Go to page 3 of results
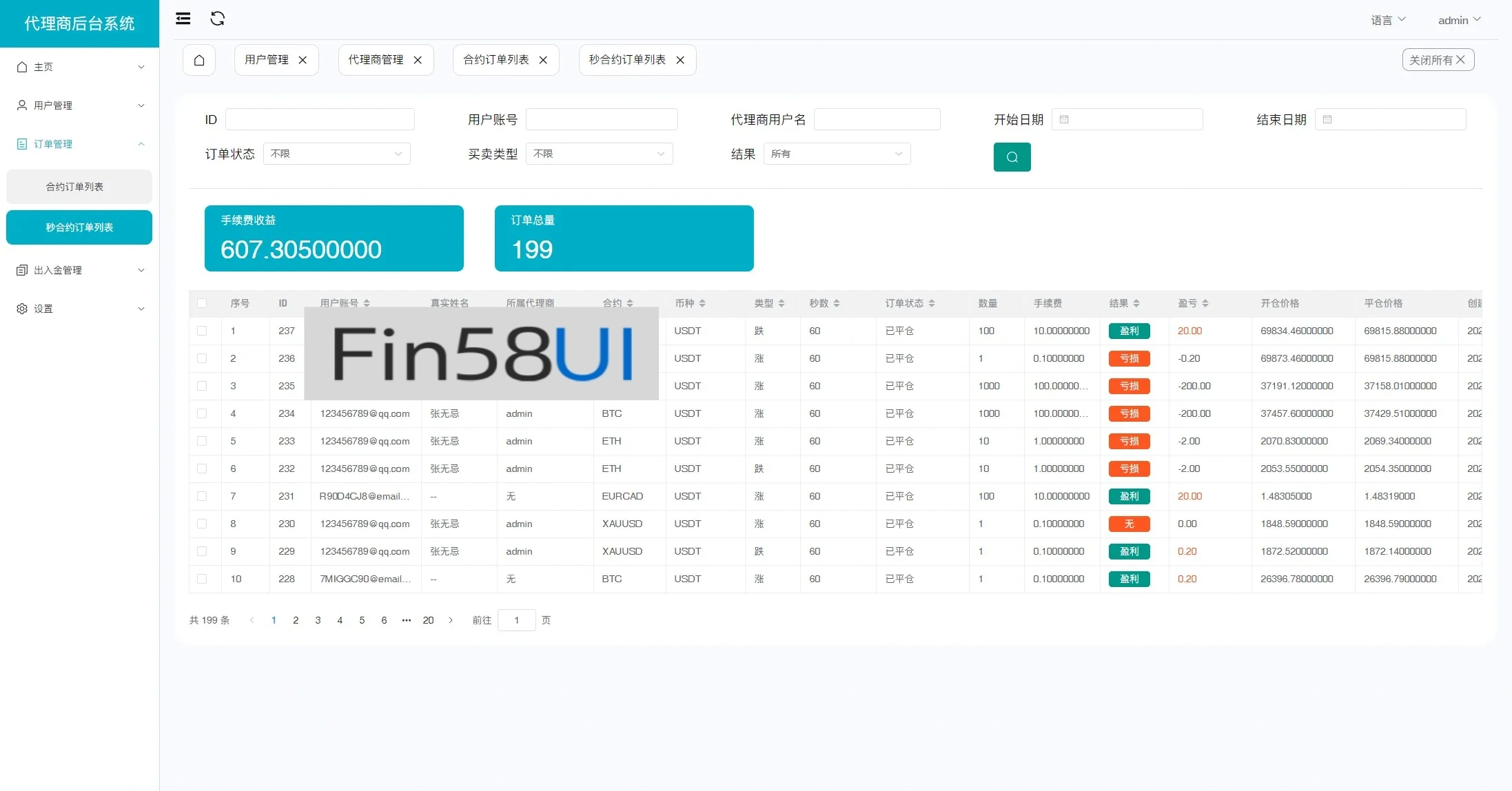The width and height of the screenshot is (1512, 791). [318, 620]
